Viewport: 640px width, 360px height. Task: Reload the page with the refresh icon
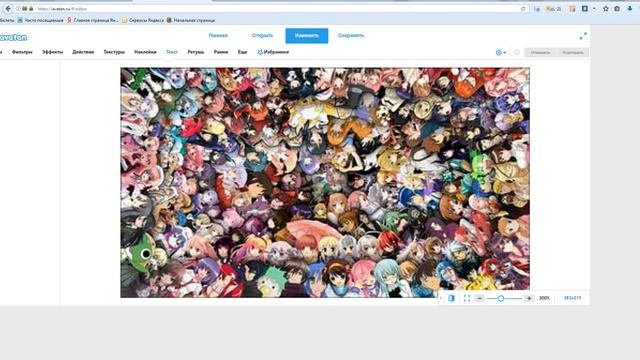click(523, 9)
